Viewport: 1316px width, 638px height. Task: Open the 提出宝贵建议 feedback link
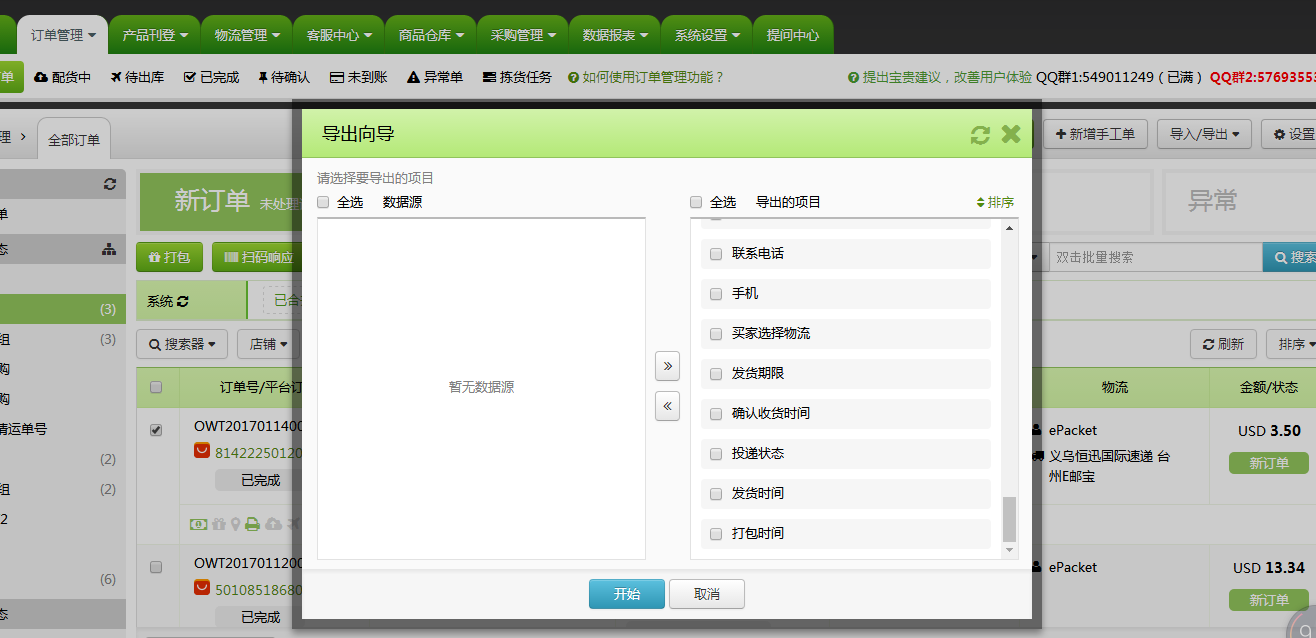click(940, 77)
